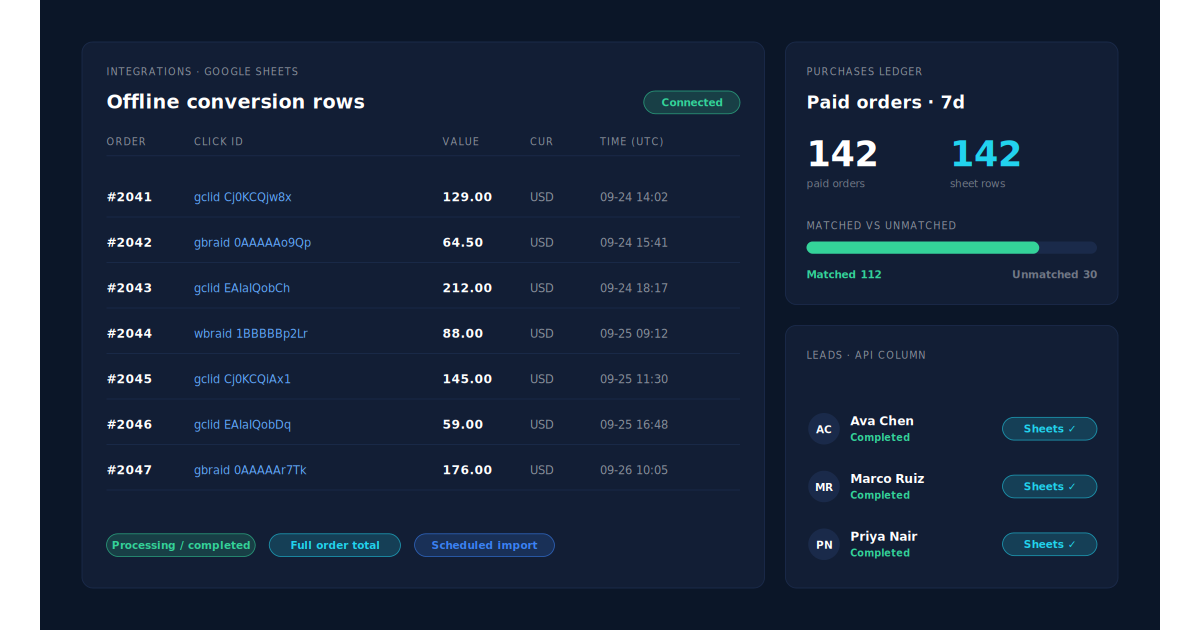Image resolution: width=1200 pixels, height=630 pixels.
Task: Click the PN avatar for Priya Nair
Action: [x=824, y=544]
